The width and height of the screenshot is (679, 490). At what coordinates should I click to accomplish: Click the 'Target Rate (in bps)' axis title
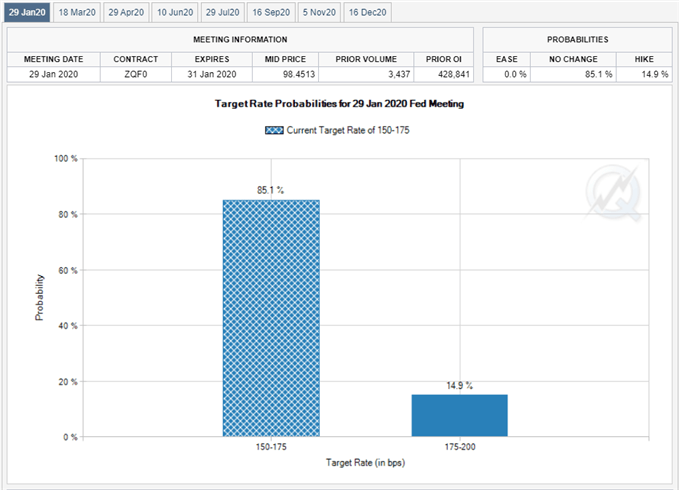pos(365,463)
